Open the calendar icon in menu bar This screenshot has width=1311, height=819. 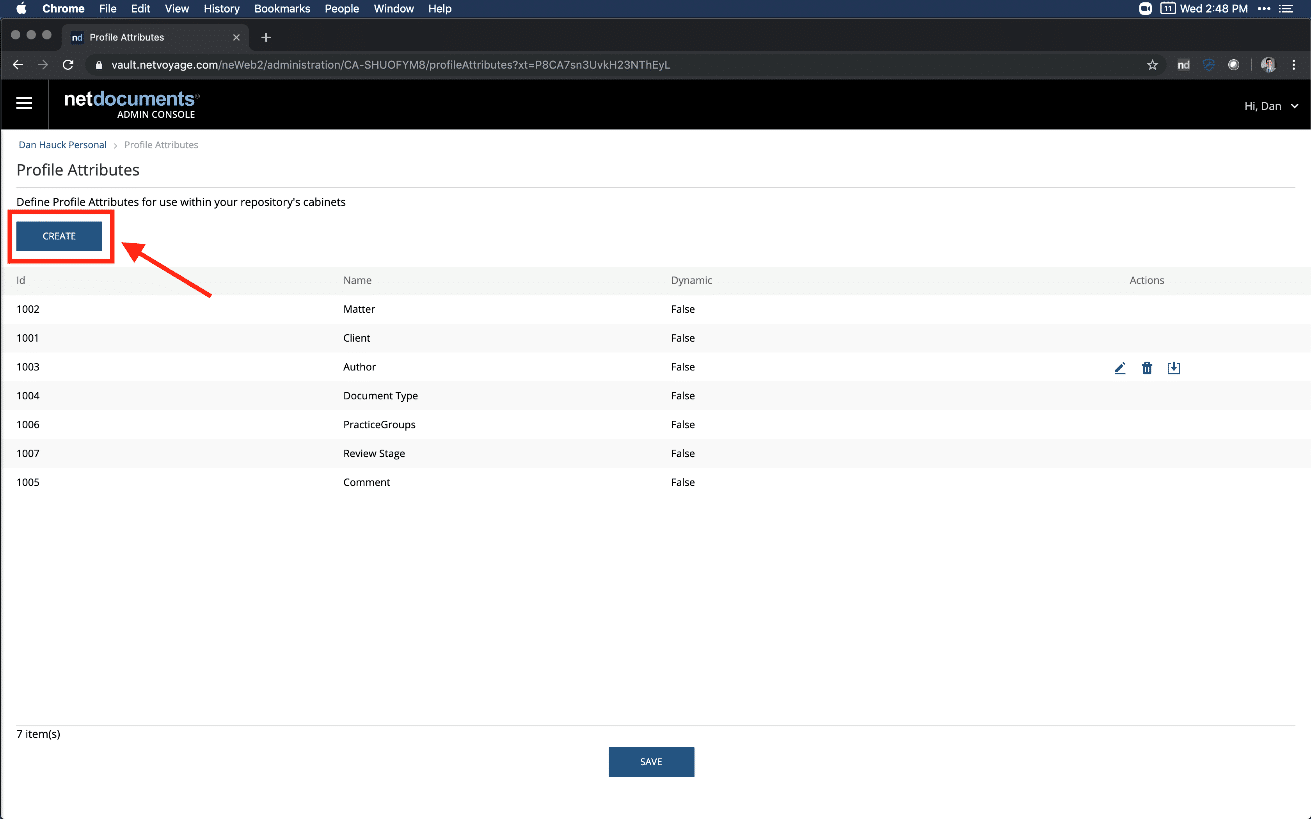point(1168,9)
